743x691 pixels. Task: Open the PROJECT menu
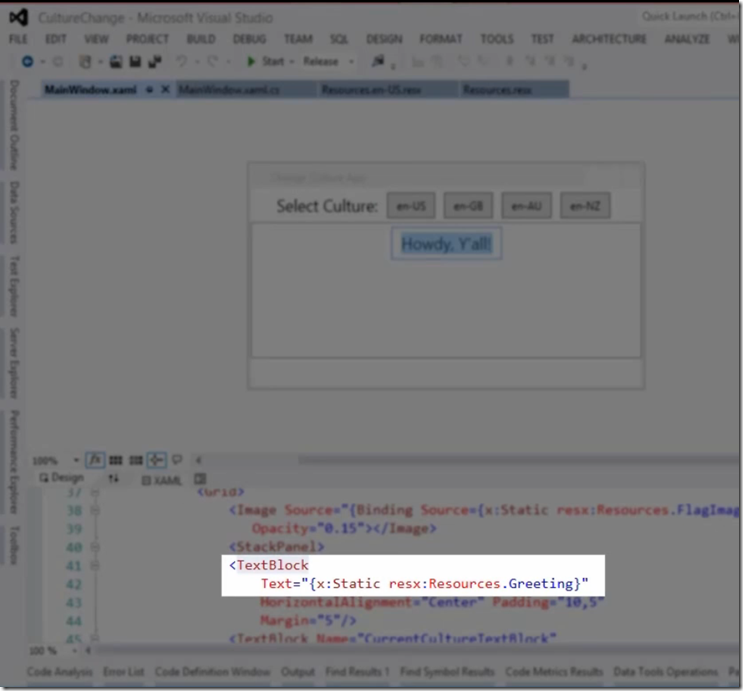pyautogui.click(x=147, y=39)
